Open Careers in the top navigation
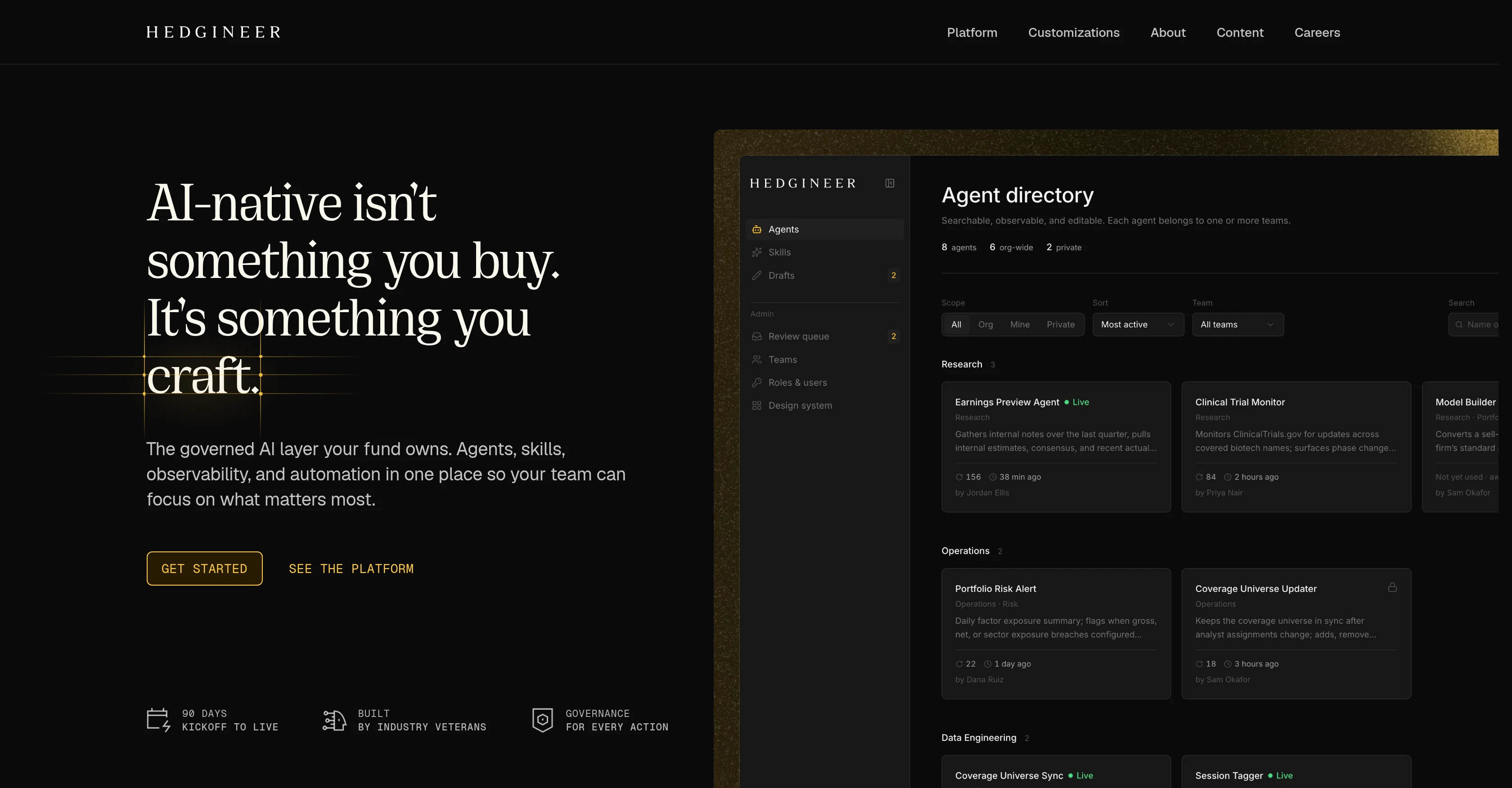1512x788 pixels. (x=1317, y=32)
